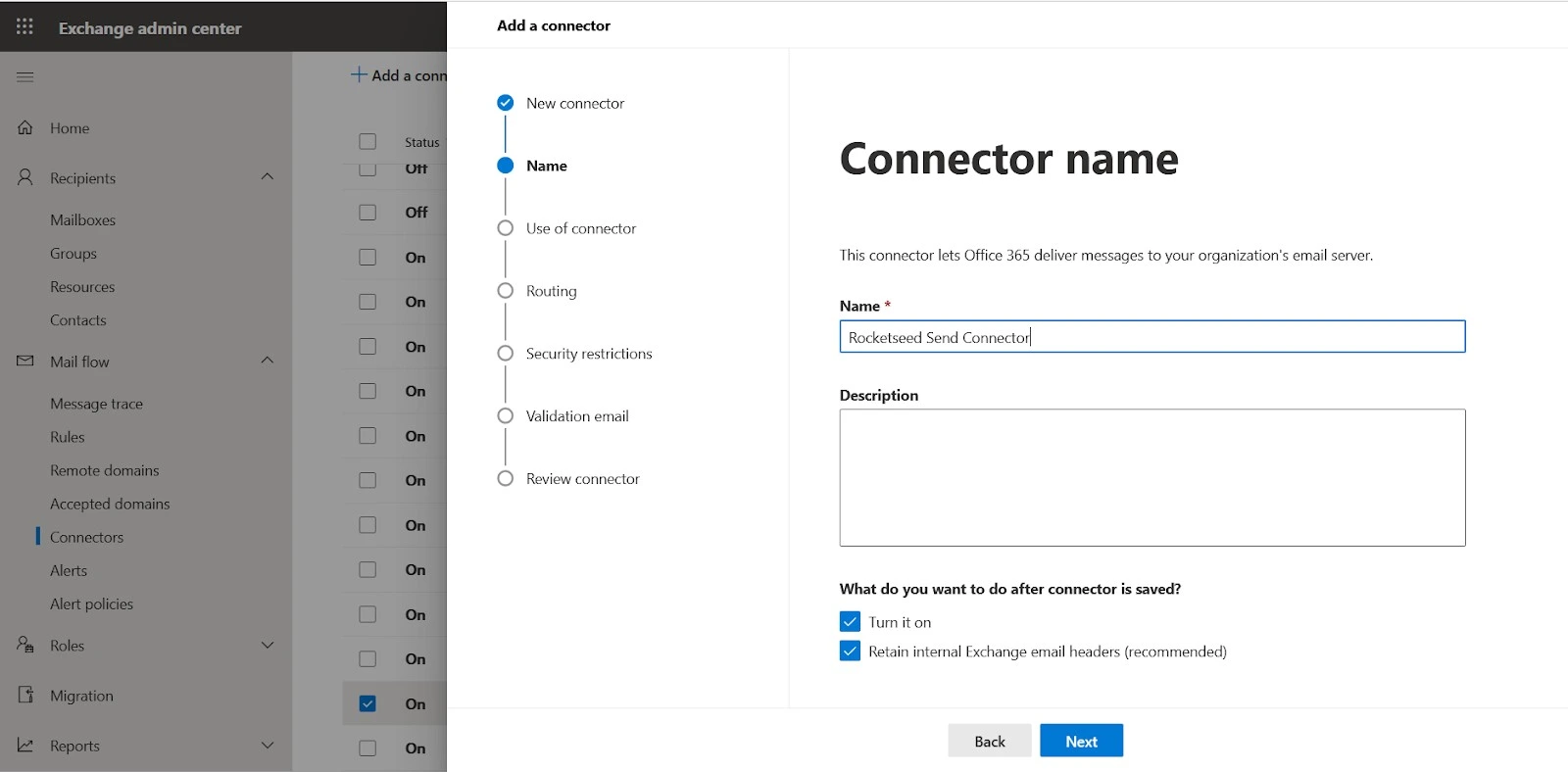1568x772 pixels.
Task: Collapse the Mail flow section chevron
Action: click(x=268, y=360)
